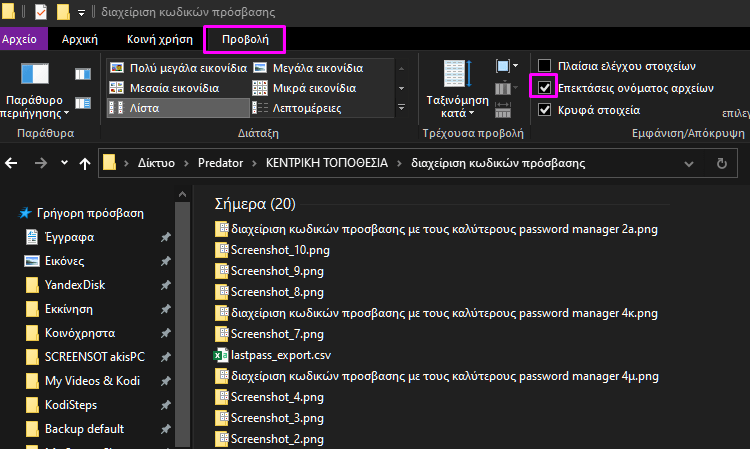Open Έγγραφα in the sidebar
This screenshot has height=449, width=750.
click(69, 237)
